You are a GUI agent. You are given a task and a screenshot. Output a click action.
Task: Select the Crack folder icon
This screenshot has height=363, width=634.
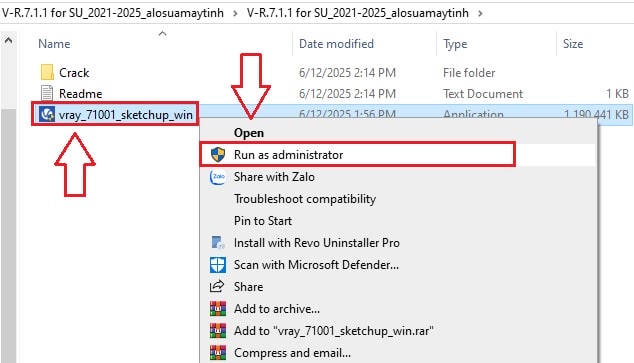coord(47,72)
